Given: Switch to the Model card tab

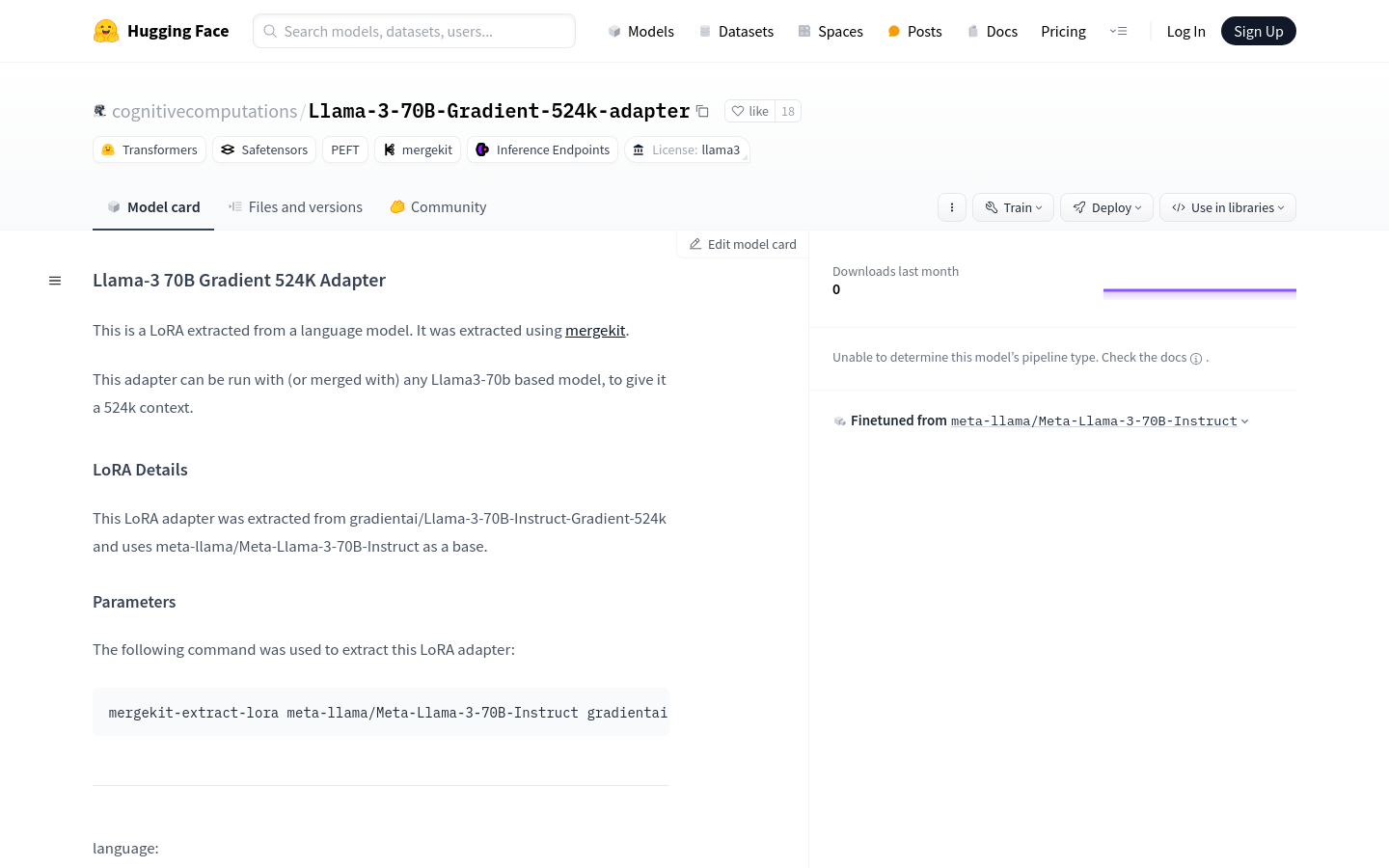Looking at the screenshot, I should pos(153,206).
